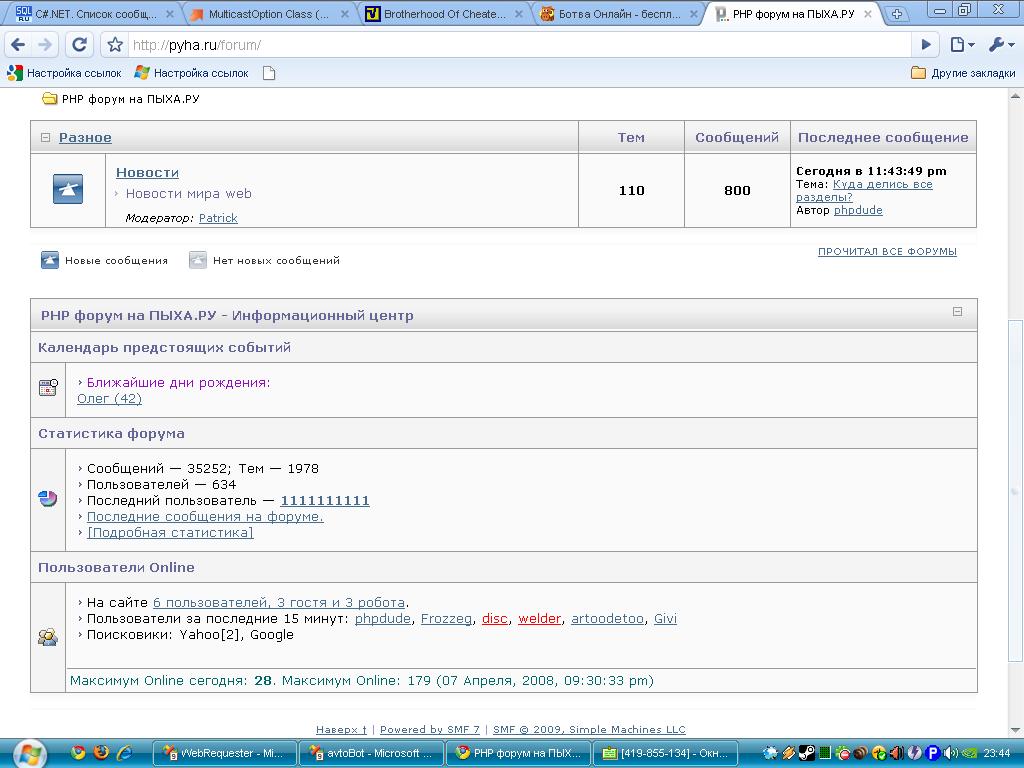Click the vertical page scrollbar thumb
The height and width of the screenshot is (768, 1024).
pyautogui.click(x=1016, y=490)
